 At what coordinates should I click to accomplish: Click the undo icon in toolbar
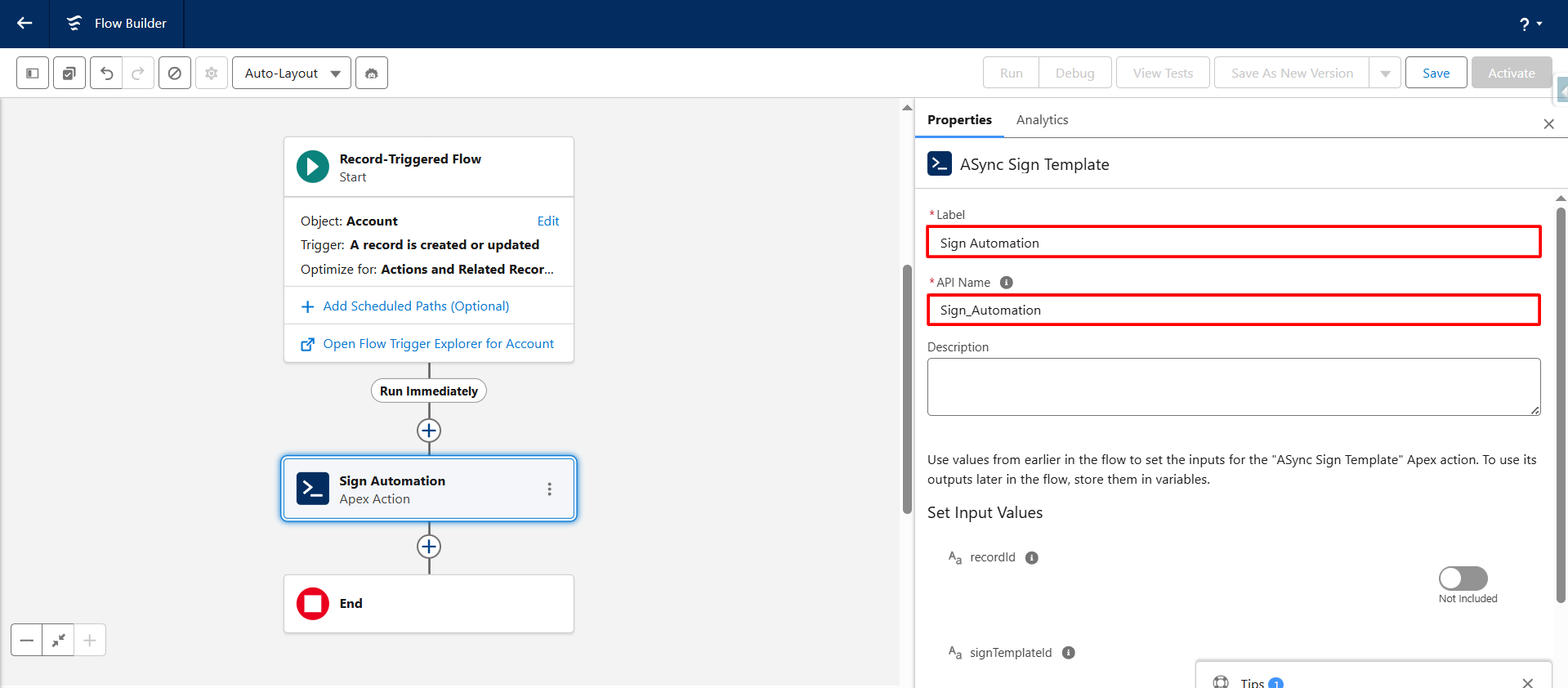coord(106,73)
